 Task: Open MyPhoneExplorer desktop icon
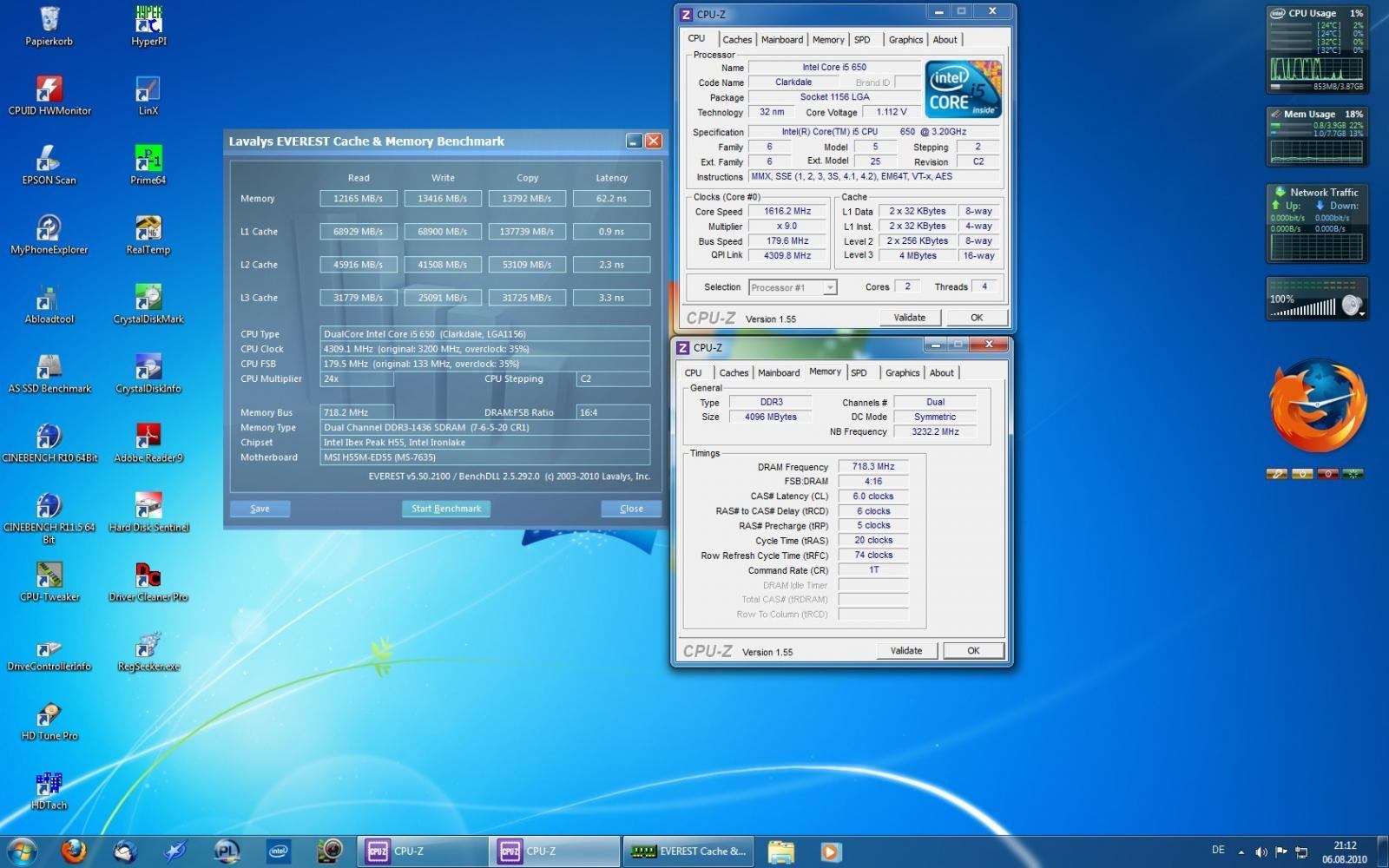49,234
